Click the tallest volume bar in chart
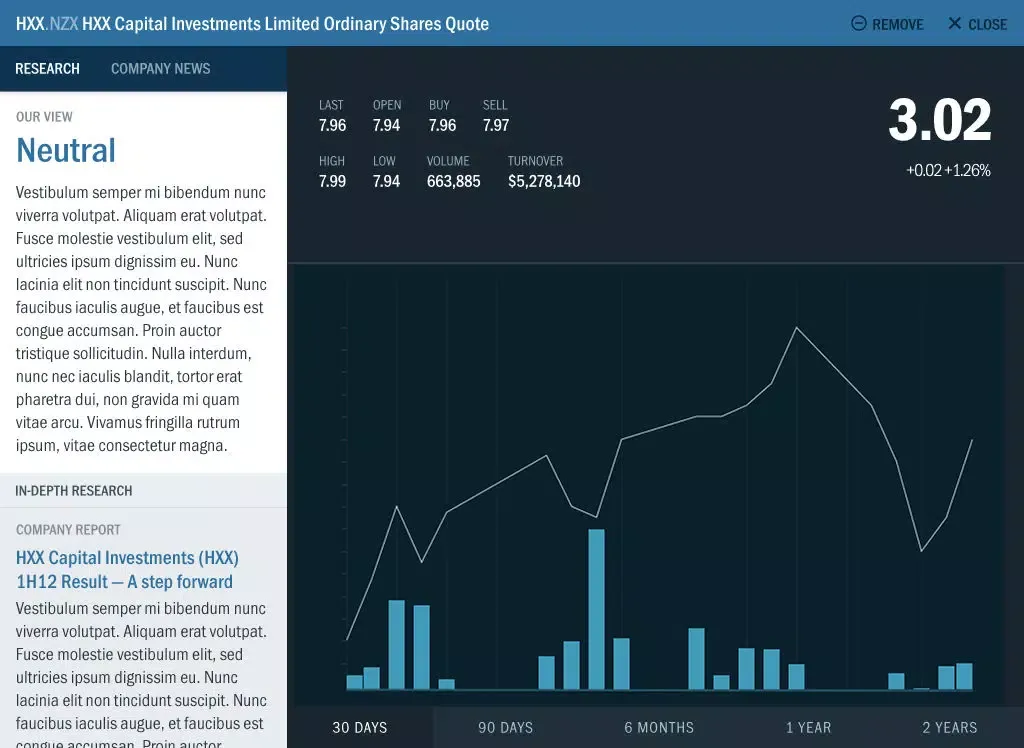The height and width of the screenshot is (748, 1024). tap(596, 608)
